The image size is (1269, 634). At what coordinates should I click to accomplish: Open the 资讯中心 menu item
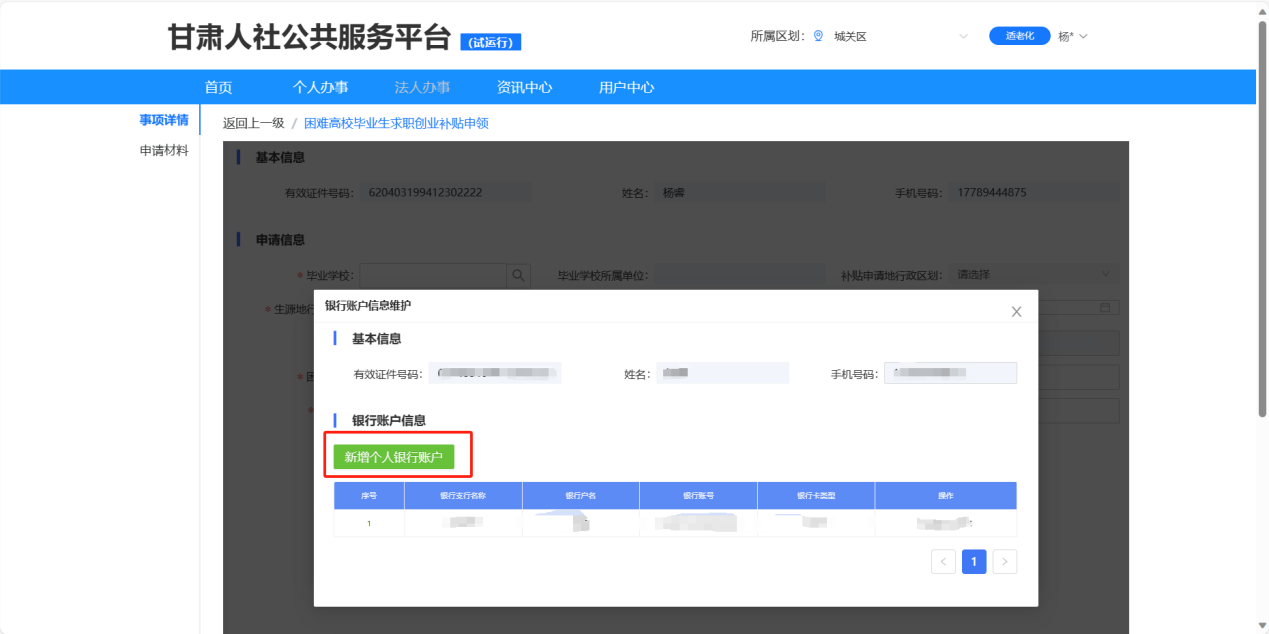(524, 87)
